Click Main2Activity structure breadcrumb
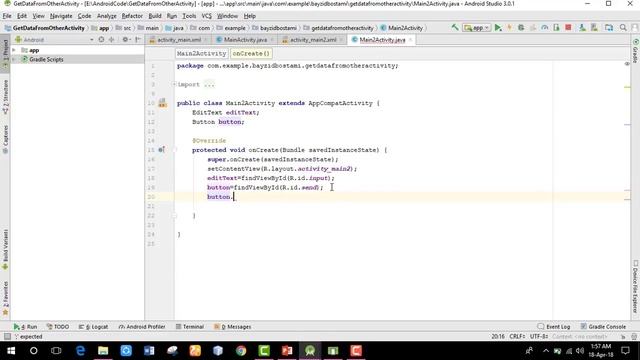This screenshot has height=360, width=640. pos(201,53)
